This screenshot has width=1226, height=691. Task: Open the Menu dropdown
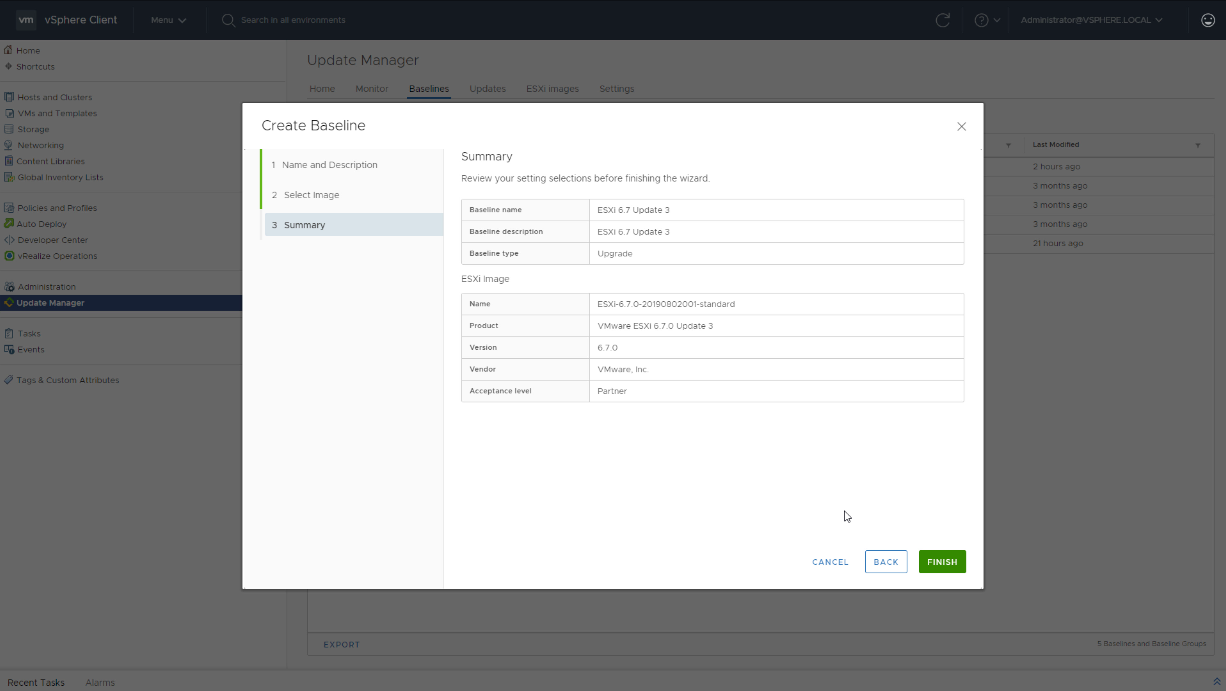[168, 20]
